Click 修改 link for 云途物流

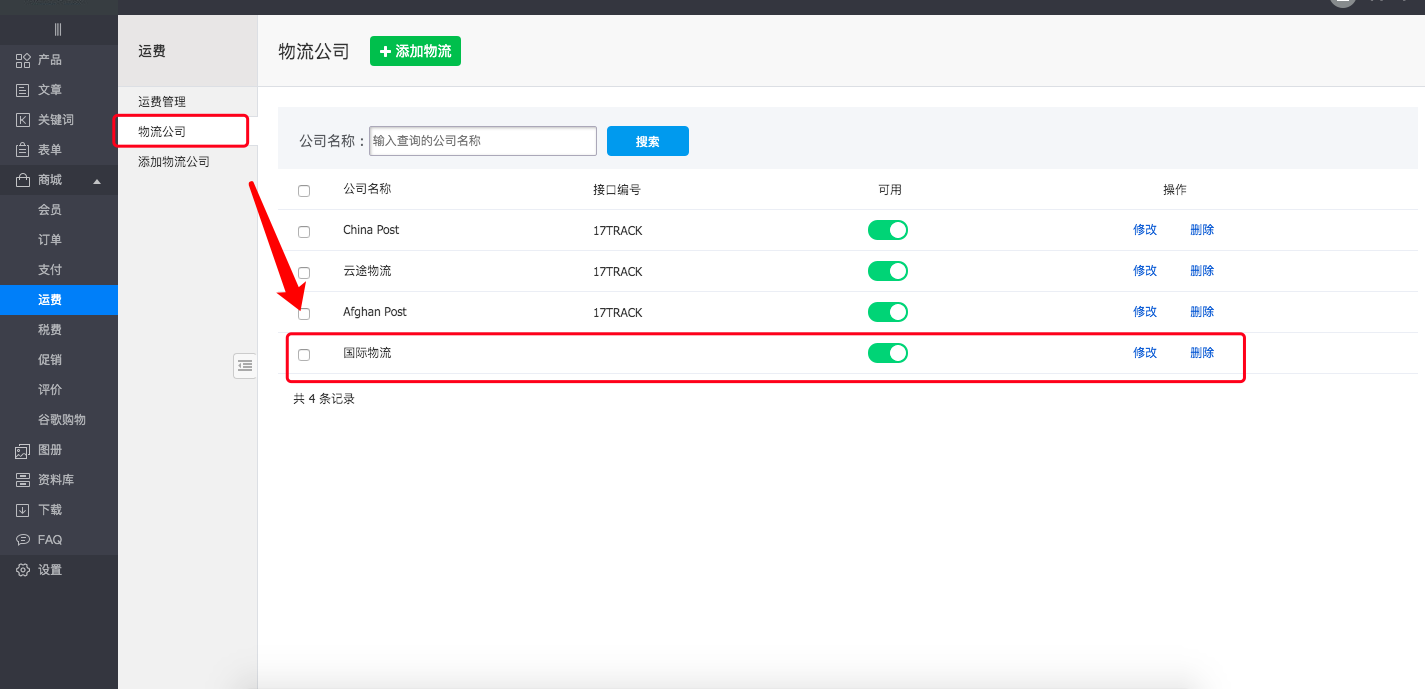tap(1144, 271)
